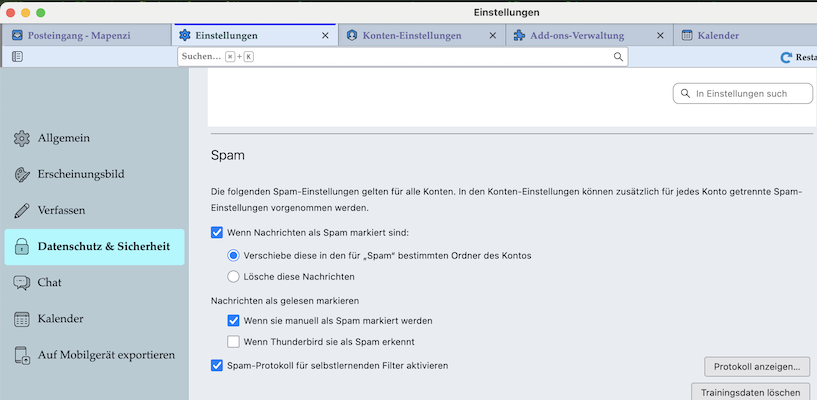Screen dimensions: 817x400
Task: Click the Add-ons-Verwaltung puzzle piece icon
Action: (519, 35)
